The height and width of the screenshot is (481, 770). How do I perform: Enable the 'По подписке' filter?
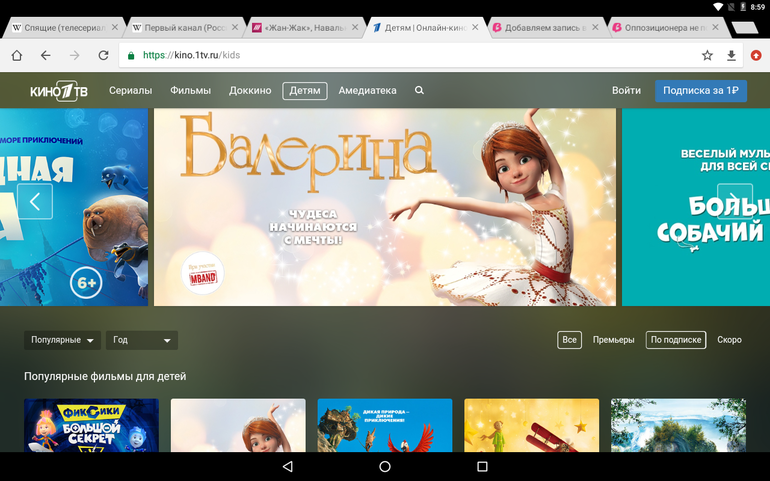(676, 340)
